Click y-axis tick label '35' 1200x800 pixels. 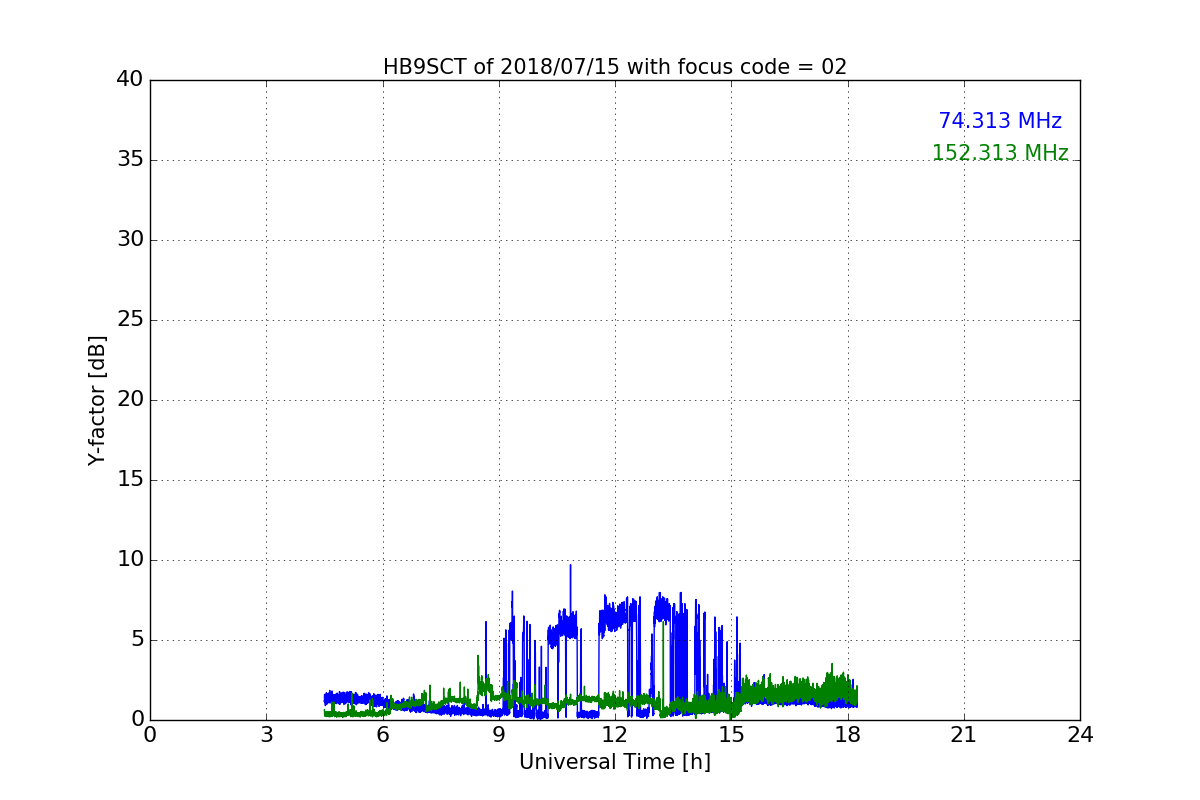point(130,160)
